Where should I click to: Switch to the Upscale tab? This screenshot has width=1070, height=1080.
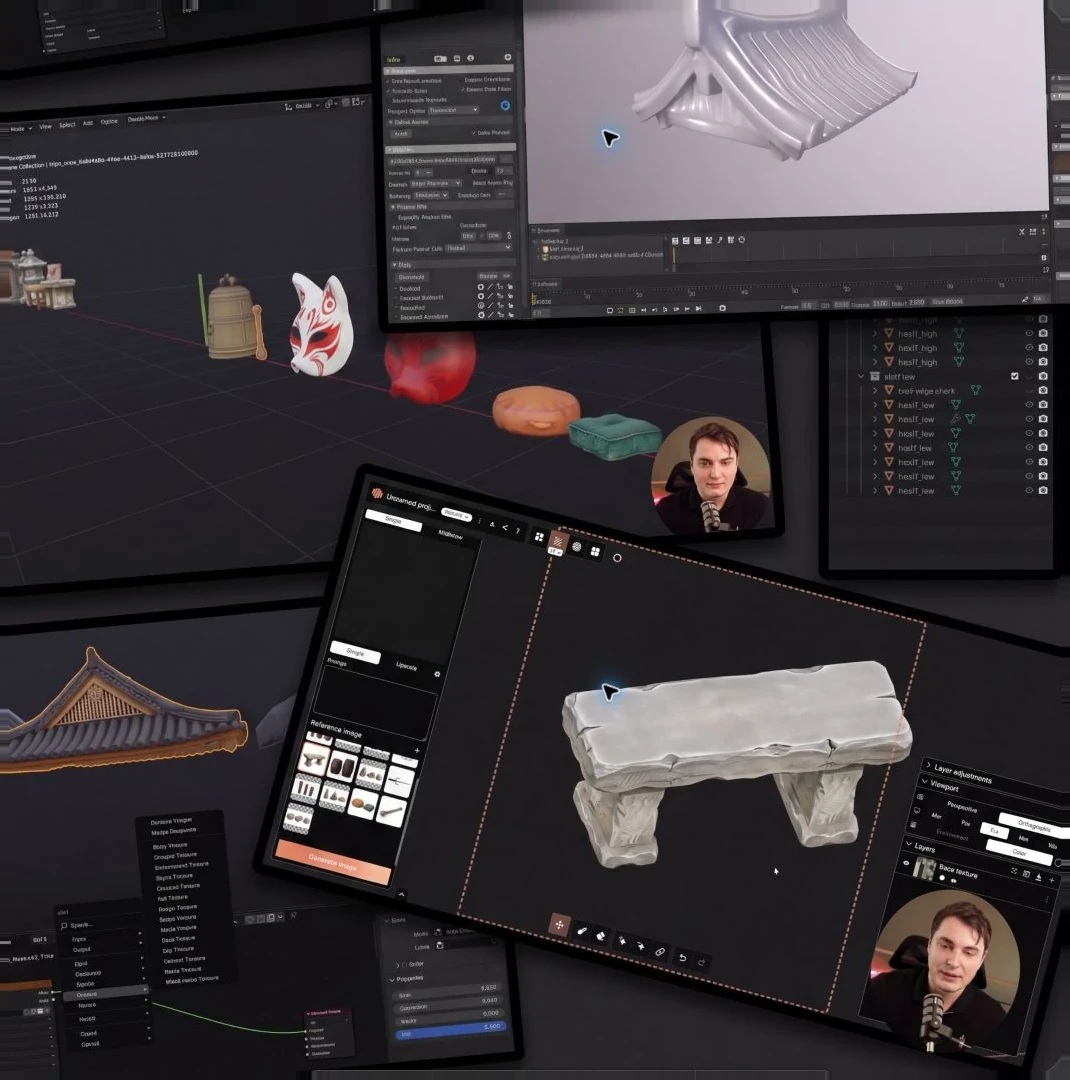(x=406, y=666)
